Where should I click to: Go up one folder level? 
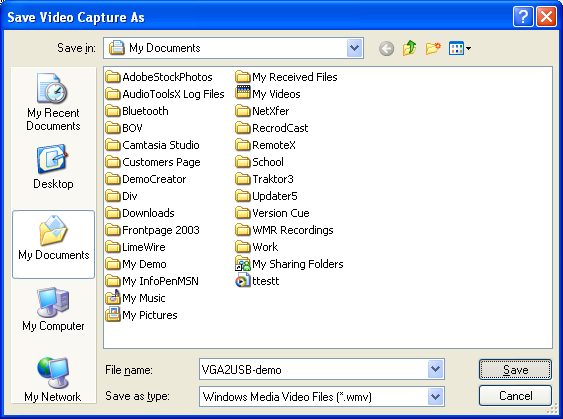pyautogui.click(x=409, y=48)
